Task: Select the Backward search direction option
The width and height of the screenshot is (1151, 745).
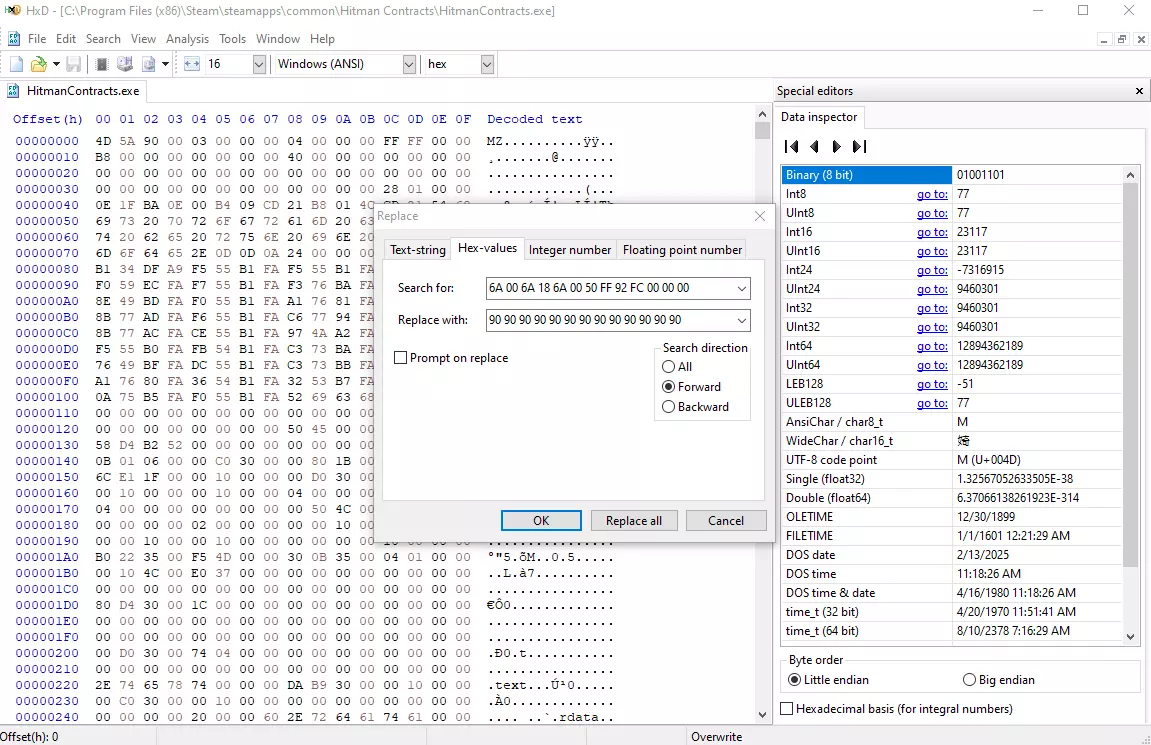Action: tap(669, 407)
